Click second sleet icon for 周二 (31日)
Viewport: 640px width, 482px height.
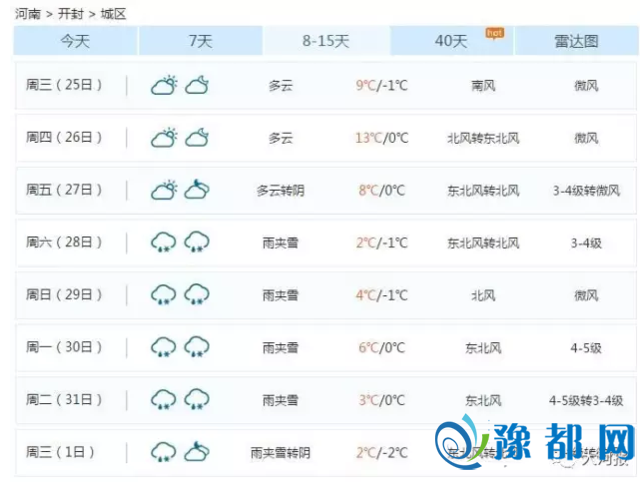coord(197,399)
